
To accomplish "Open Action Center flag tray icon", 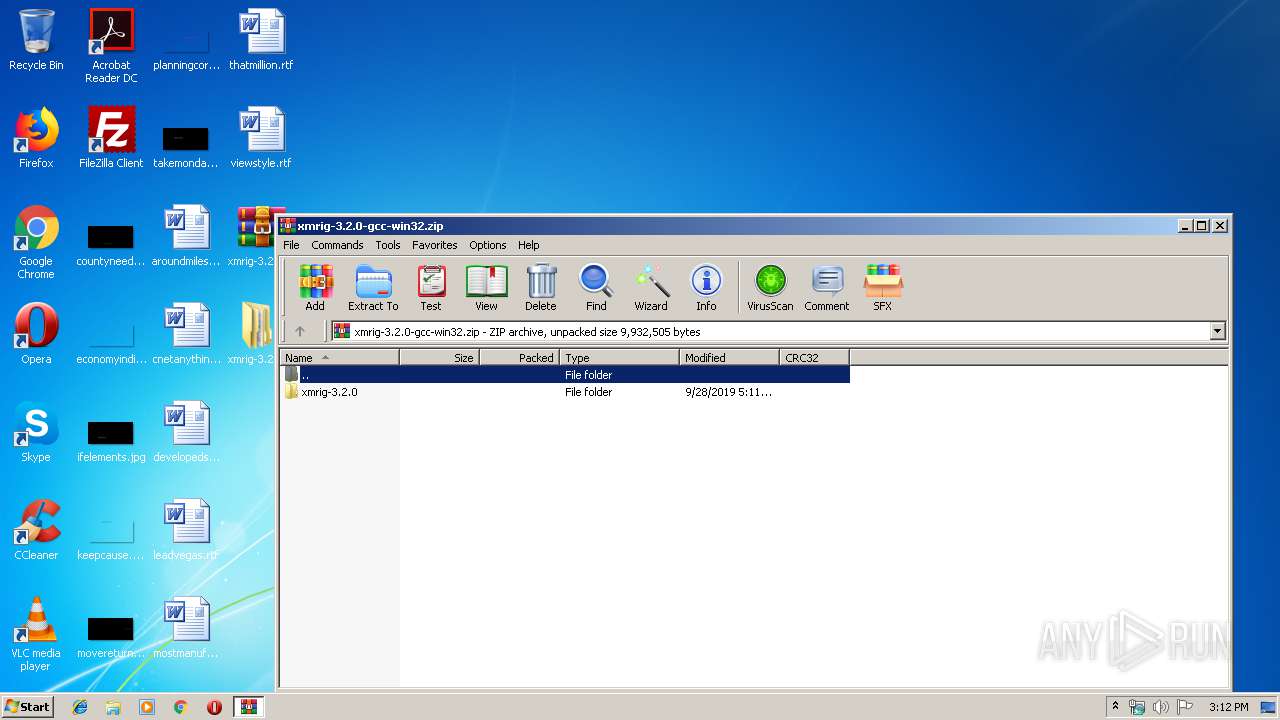I will 1184,707.
